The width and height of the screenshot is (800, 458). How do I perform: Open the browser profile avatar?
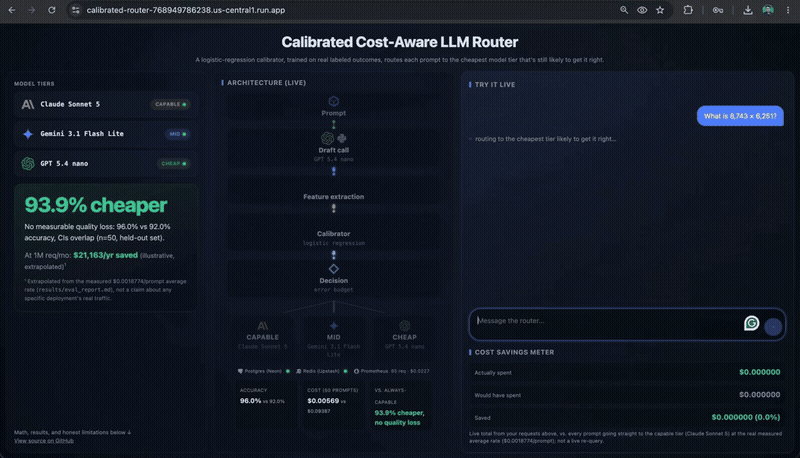point(768,10)
